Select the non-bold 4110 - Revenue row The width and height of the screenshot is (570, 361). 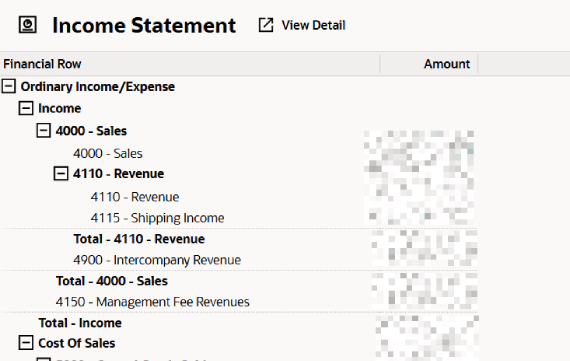(x=135, y=197)
